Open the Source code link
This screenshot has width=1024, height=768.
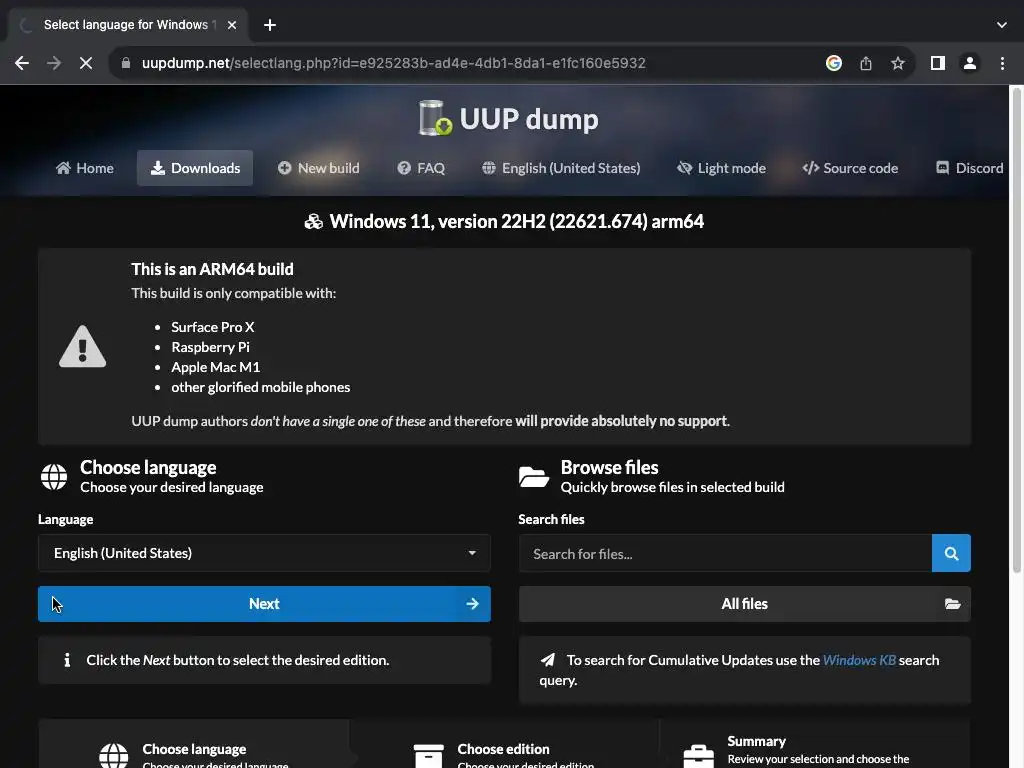click(850, 168)
